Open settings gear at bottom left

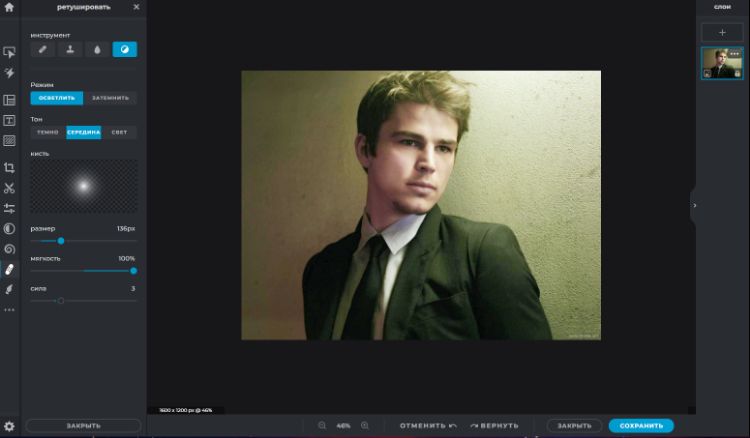pos(9,426)
